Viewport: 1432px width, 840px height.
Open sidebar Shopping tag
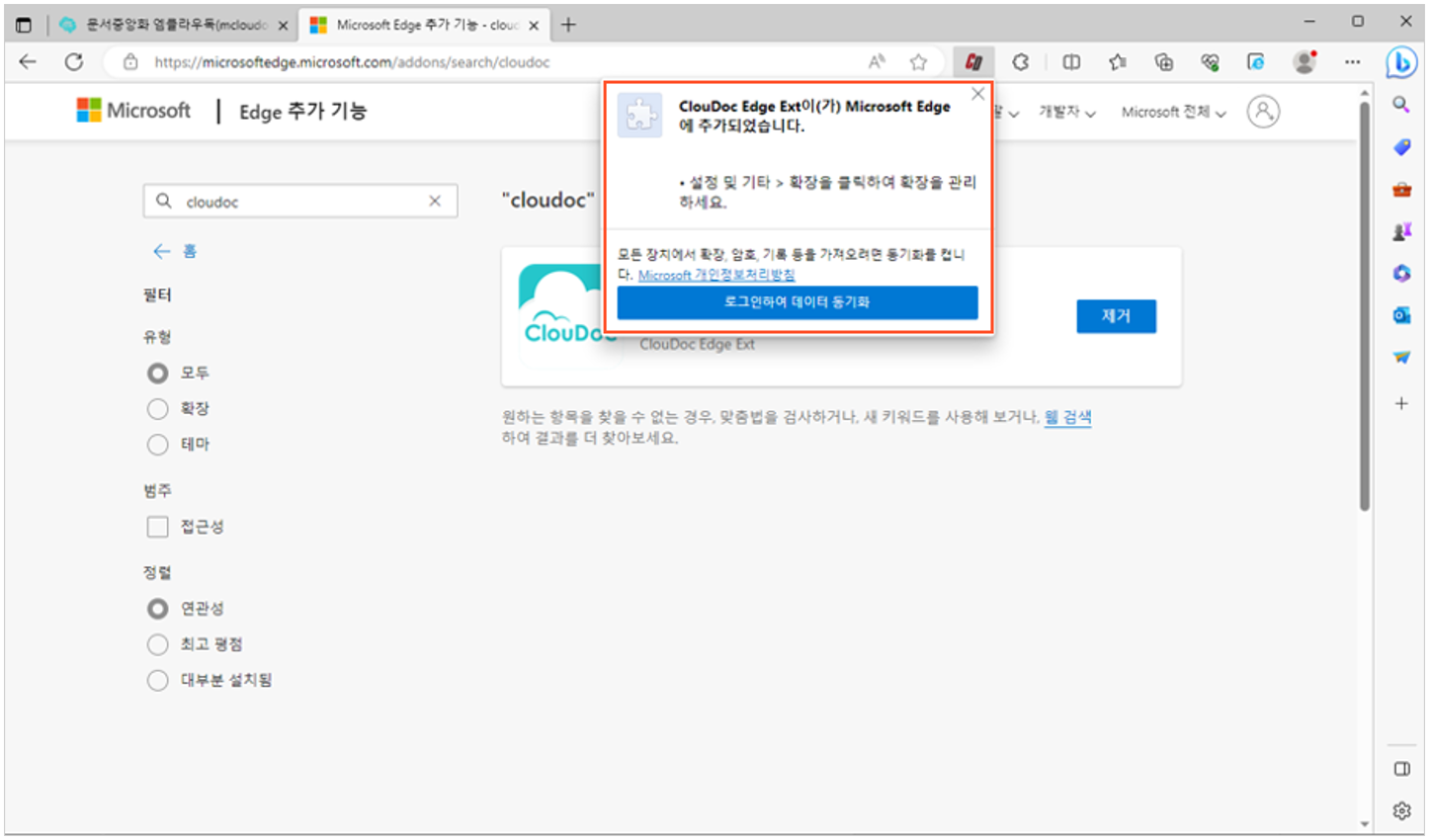[1401, 147]
